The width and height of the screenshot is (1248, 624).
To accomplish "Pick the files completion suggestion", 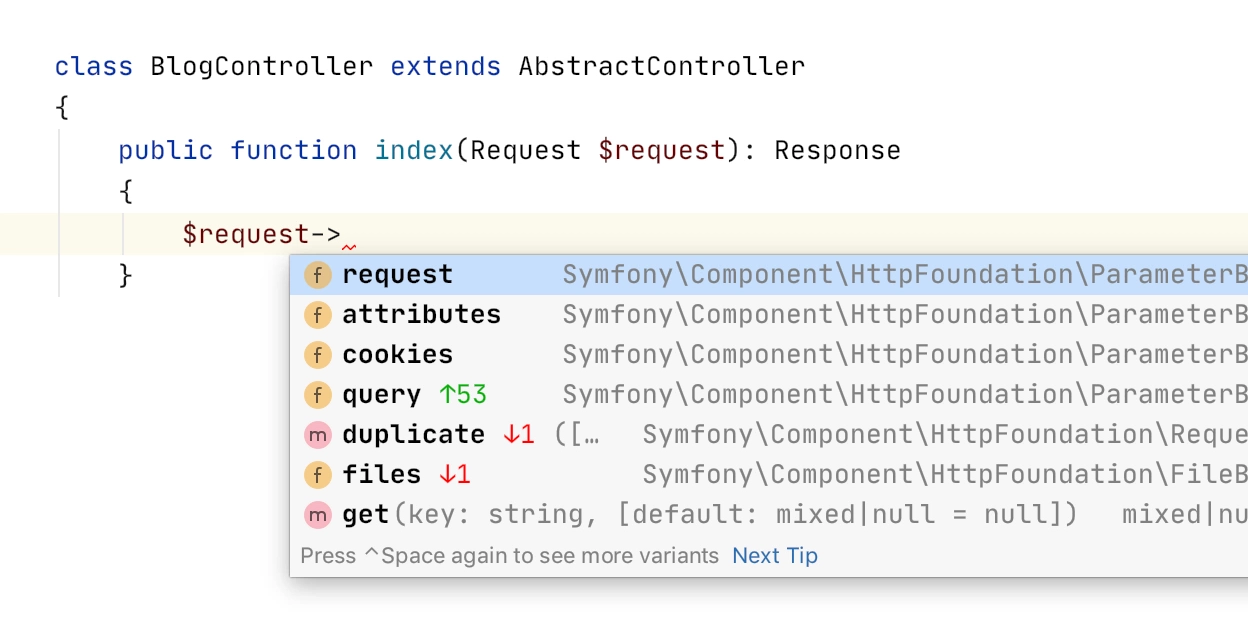I will click(769, 475).
